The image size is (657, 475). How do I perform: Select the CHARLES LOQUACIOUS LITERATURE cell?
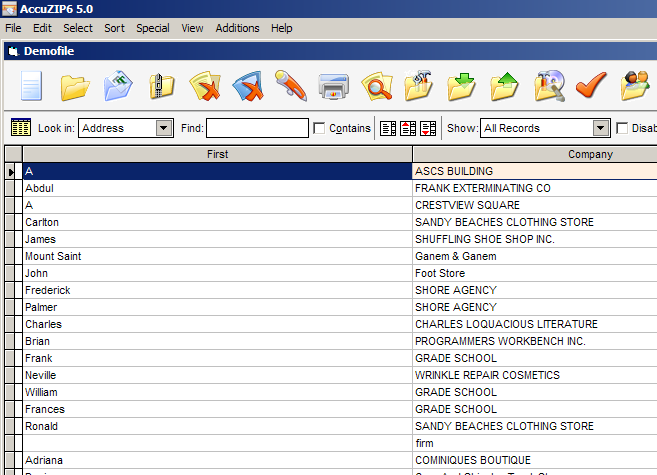pyautogui.click(x=535, y=324)
